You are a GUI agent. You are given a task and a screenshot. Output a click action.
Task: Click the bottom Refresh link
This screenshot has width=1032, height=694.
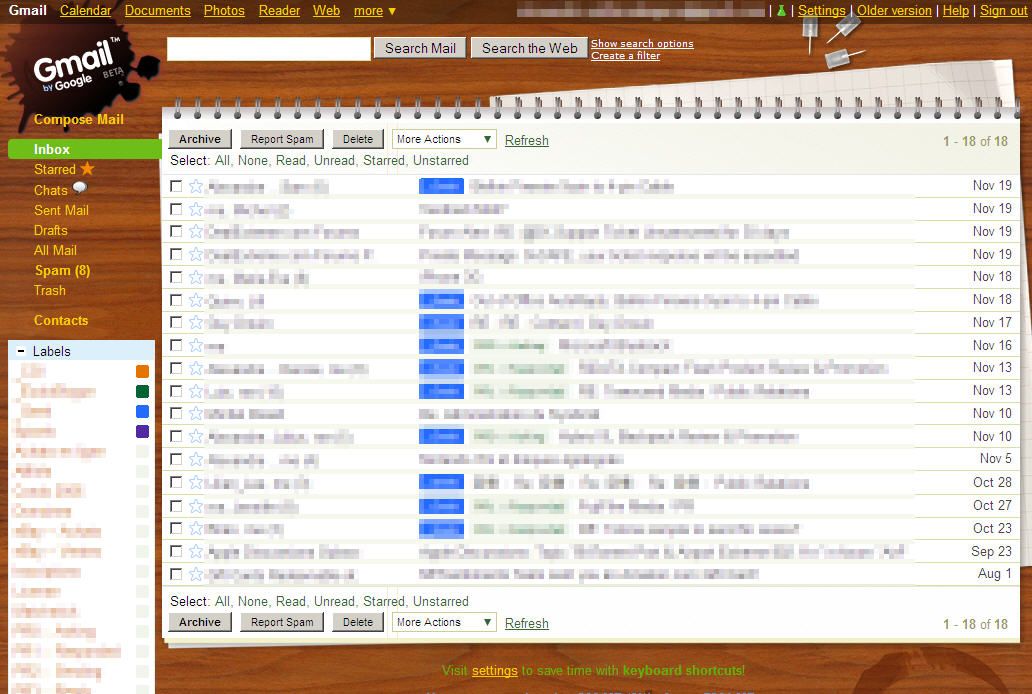coord(527,624)
